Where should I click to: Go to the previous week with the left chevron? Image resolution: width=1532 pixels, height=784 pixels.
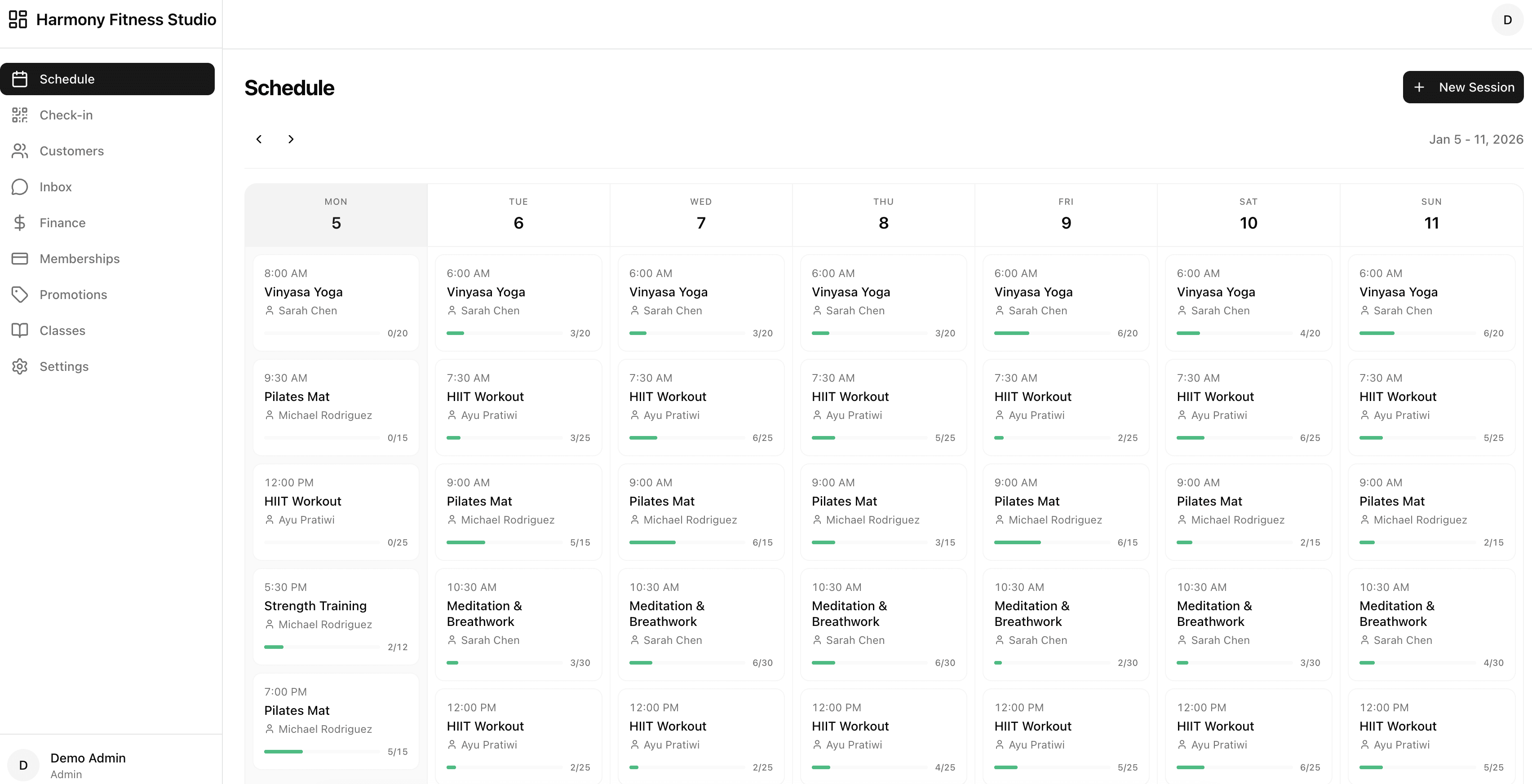[259, 139]
